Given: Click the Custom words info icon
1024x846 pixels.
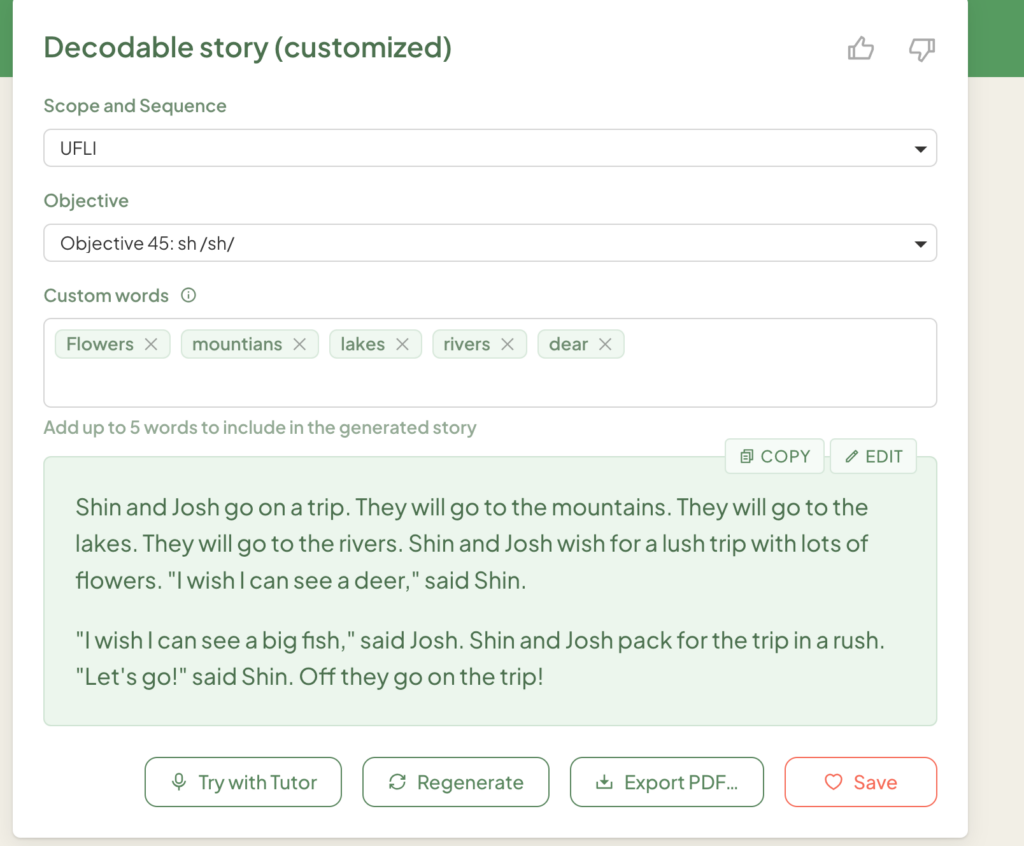Looking at the screenshot, I should 188,295.
